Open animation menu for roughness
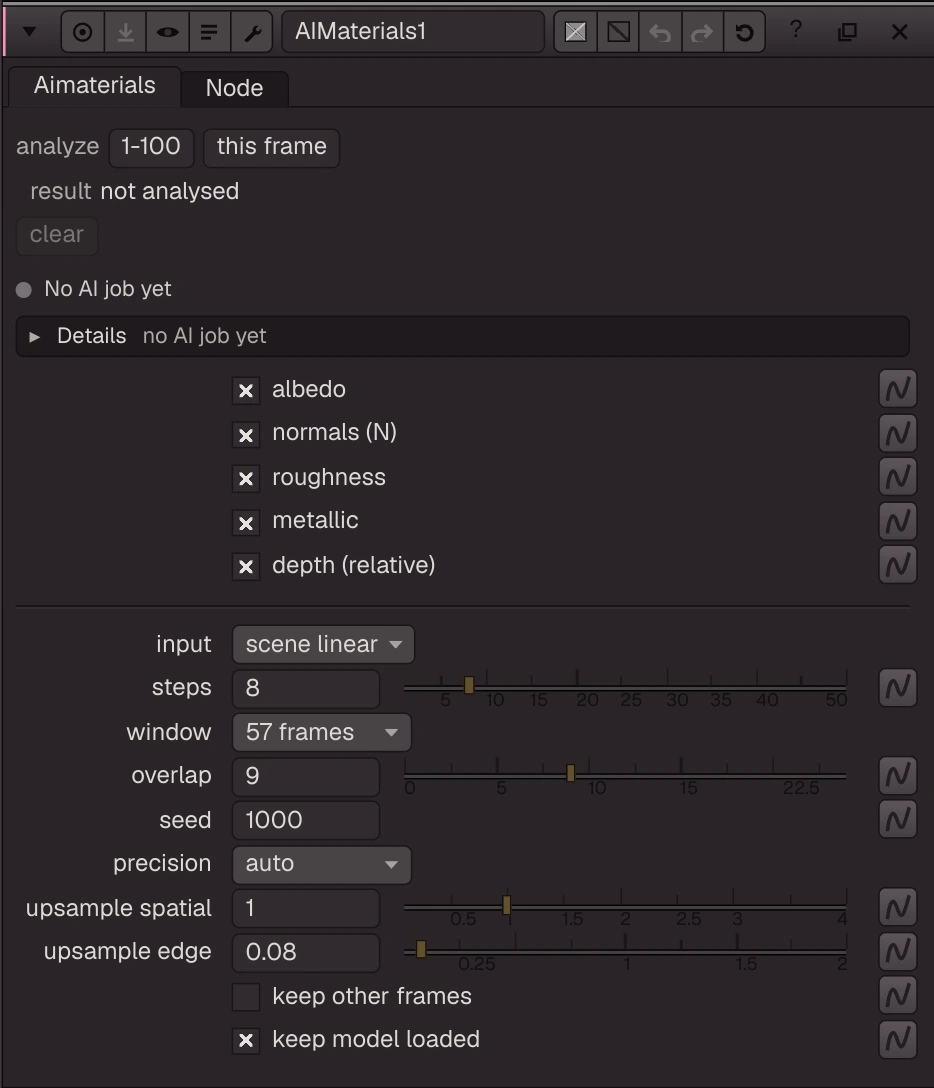The width and height of the screenshot is (934, 1088). (898, 477)
